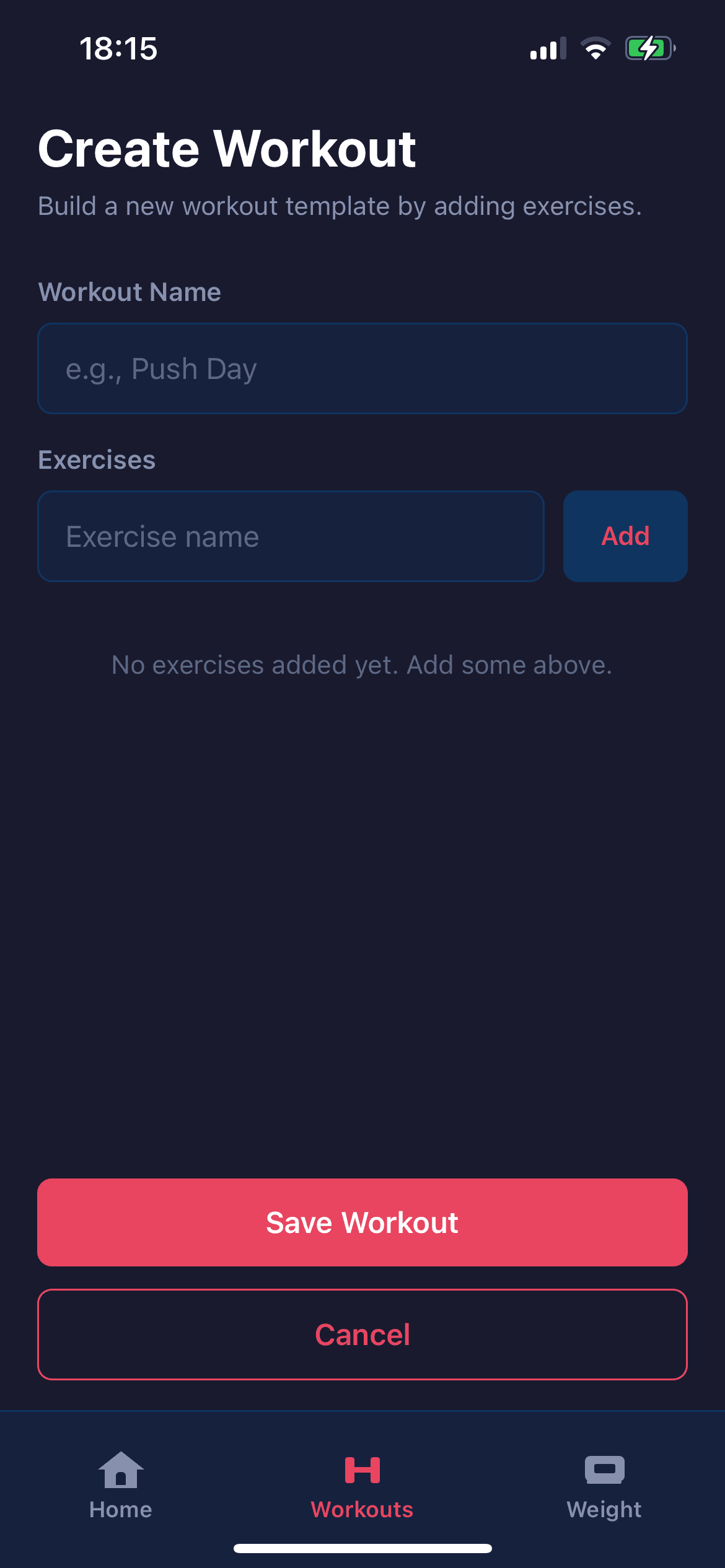
Task: Tap the cellular signal bars icon
Action: tap(548, 48)
